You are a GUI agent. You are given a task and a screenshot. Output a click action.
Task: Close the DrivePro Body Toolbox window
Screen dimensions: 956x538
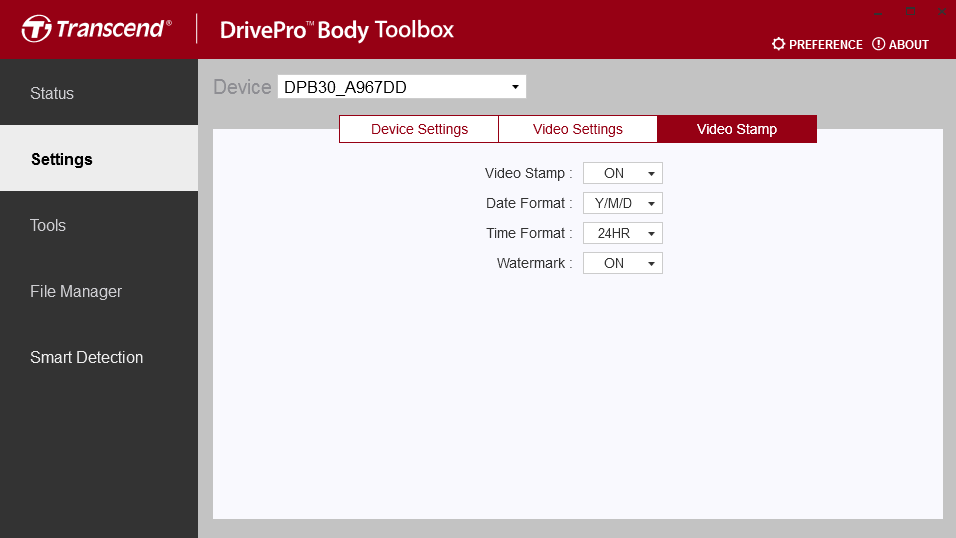point(941,12)
